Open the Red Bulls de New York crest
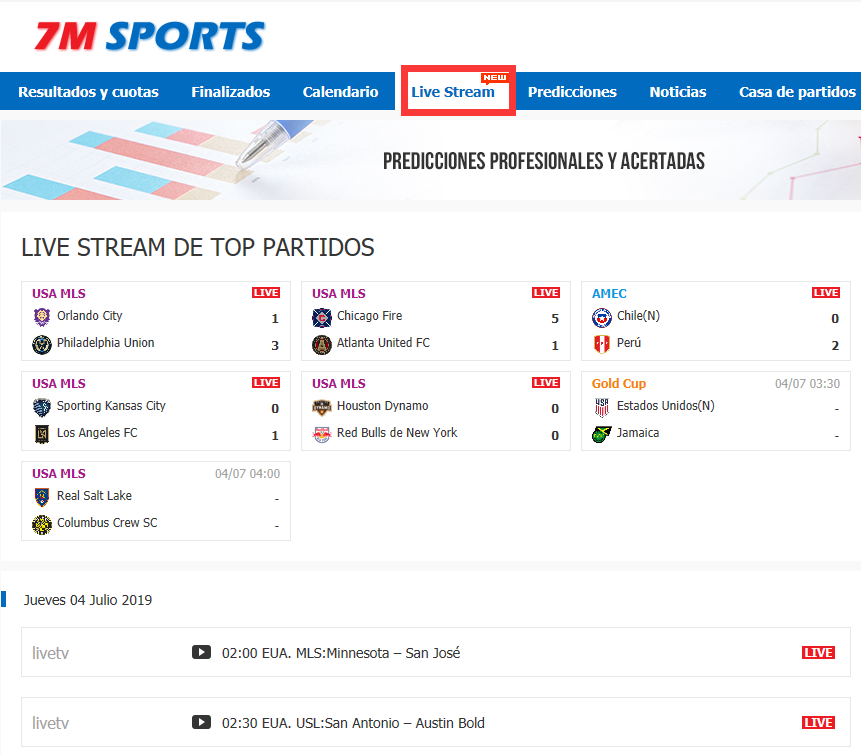 pos(322,434)
